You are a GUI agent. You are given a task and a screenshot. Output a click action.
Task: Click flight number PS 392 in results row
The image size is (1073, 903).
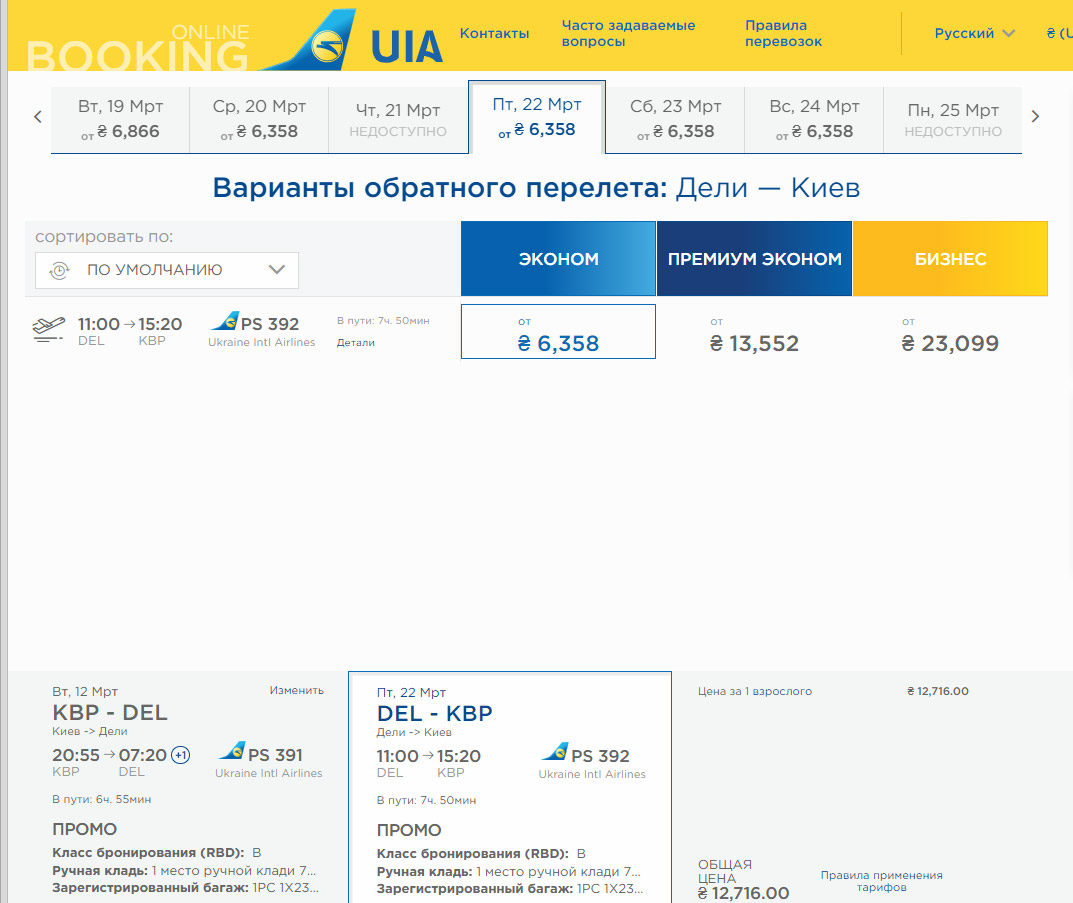[x=270, y=324]
